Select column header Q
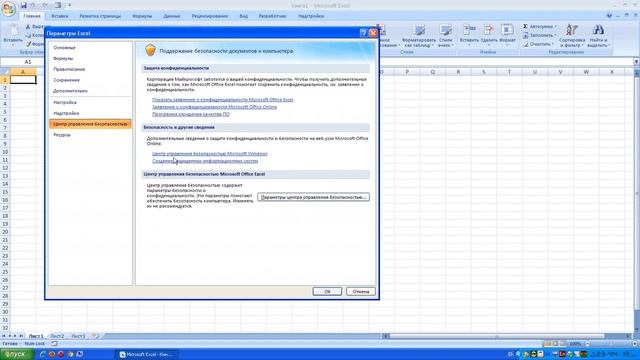The image size is (640, 360). pos(432,72)
